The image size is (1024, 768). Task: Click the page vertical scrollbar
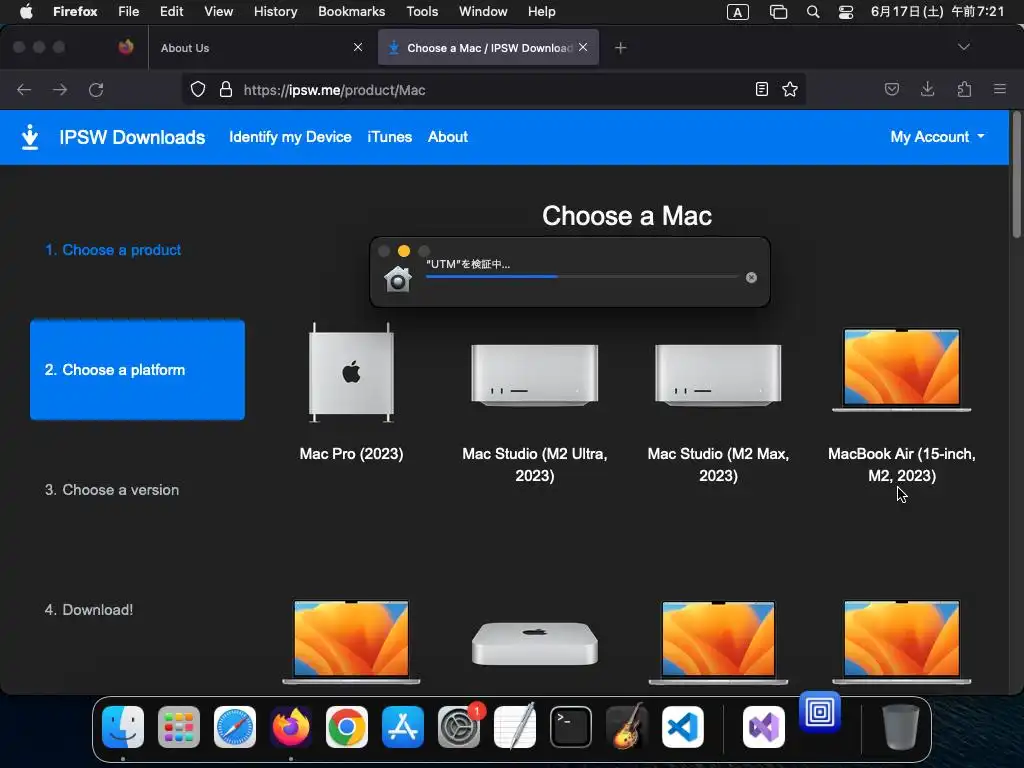1016,176
